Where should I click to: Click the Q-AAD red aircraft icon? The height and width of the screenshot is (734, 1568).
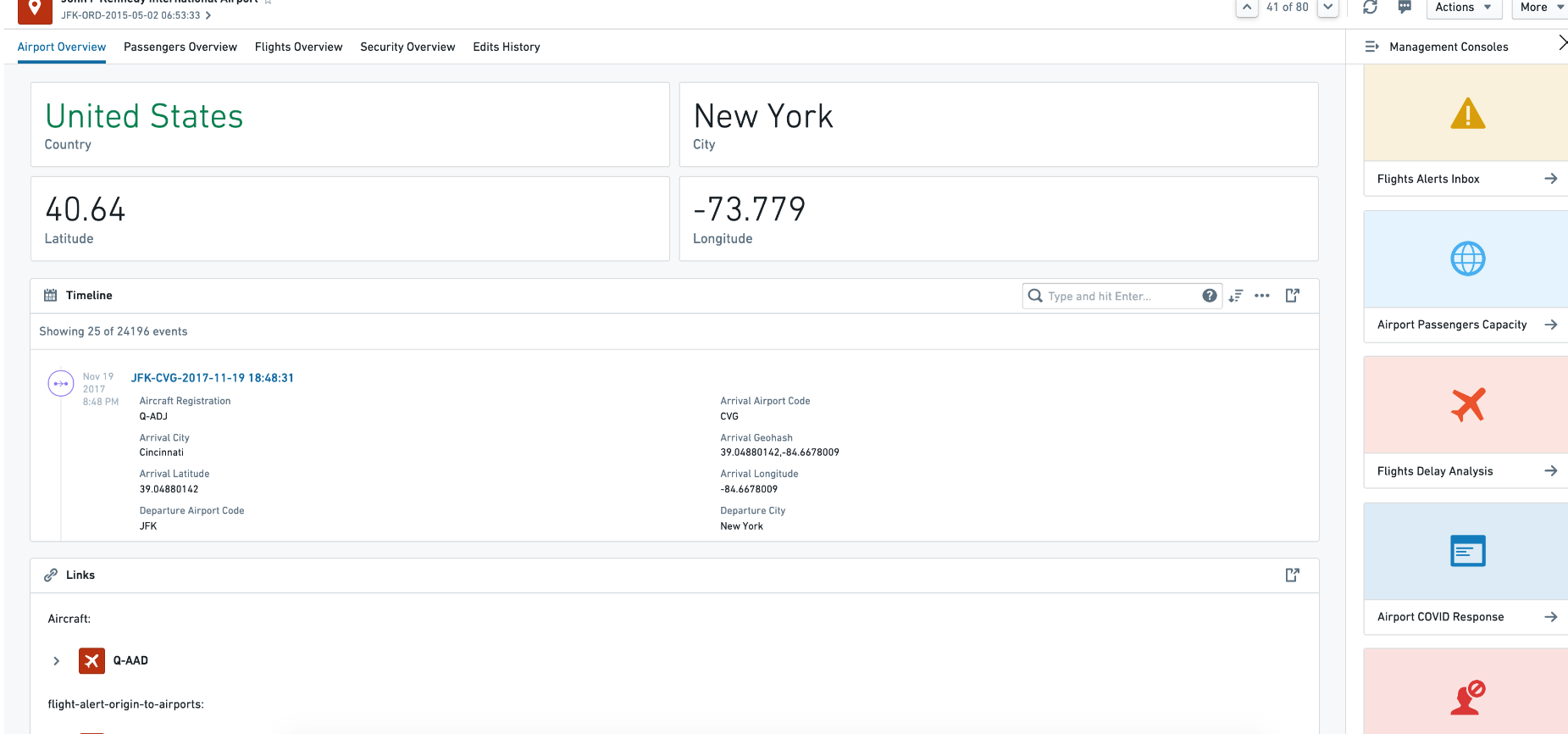pos(91,661)
